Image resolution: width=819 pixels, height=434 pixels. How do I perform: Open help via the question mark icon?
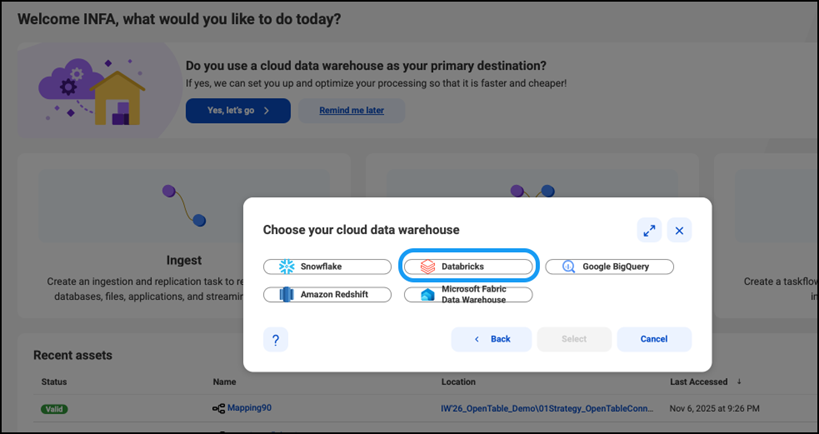276,340
